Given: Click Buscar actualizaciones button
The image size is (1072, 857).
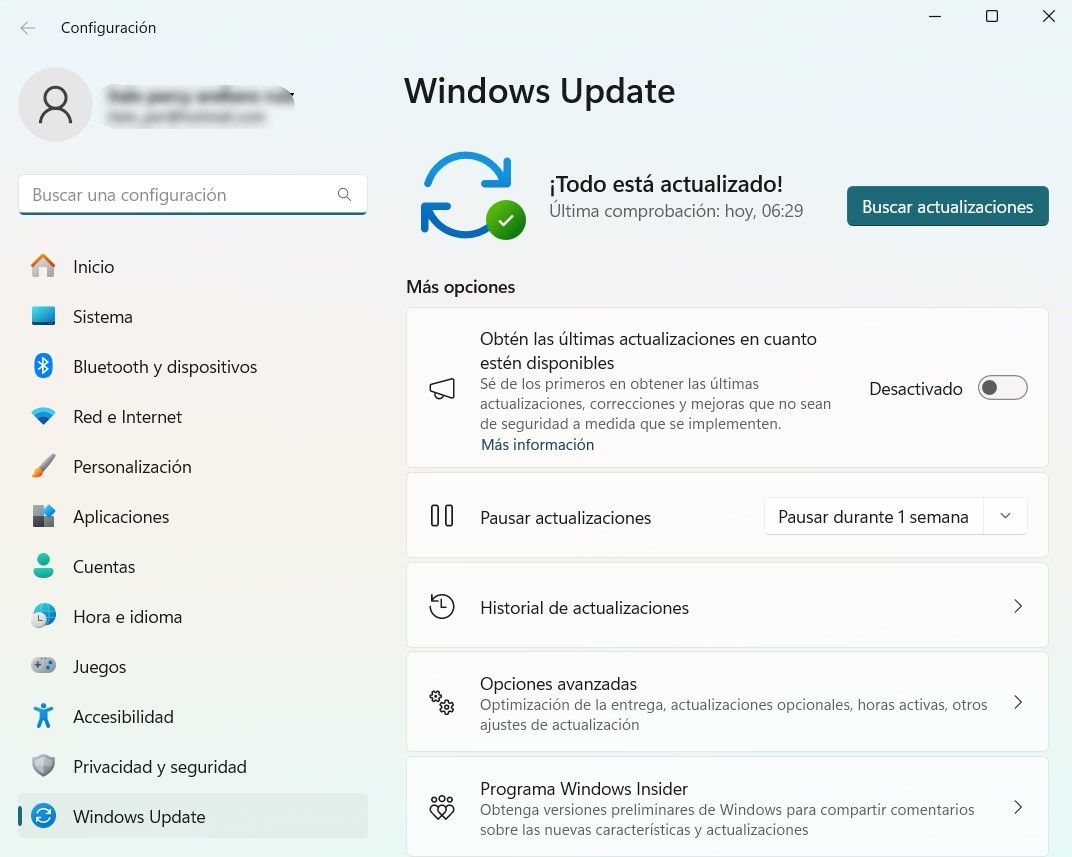Looking at the screenshot, I should click(x=948, y=206).
